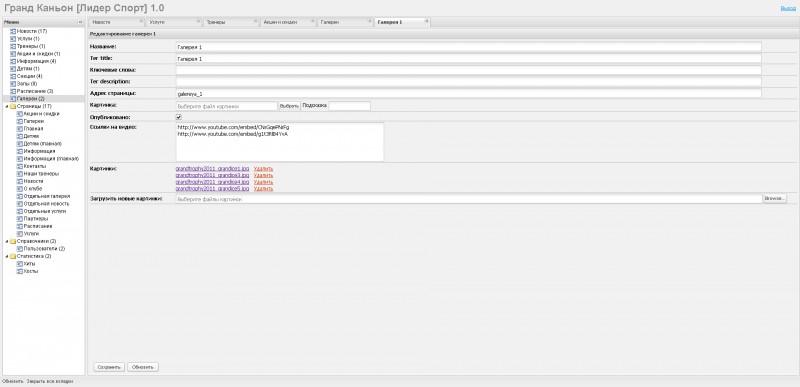Click the icon next to Залы (8)

[x=13, y=84]
